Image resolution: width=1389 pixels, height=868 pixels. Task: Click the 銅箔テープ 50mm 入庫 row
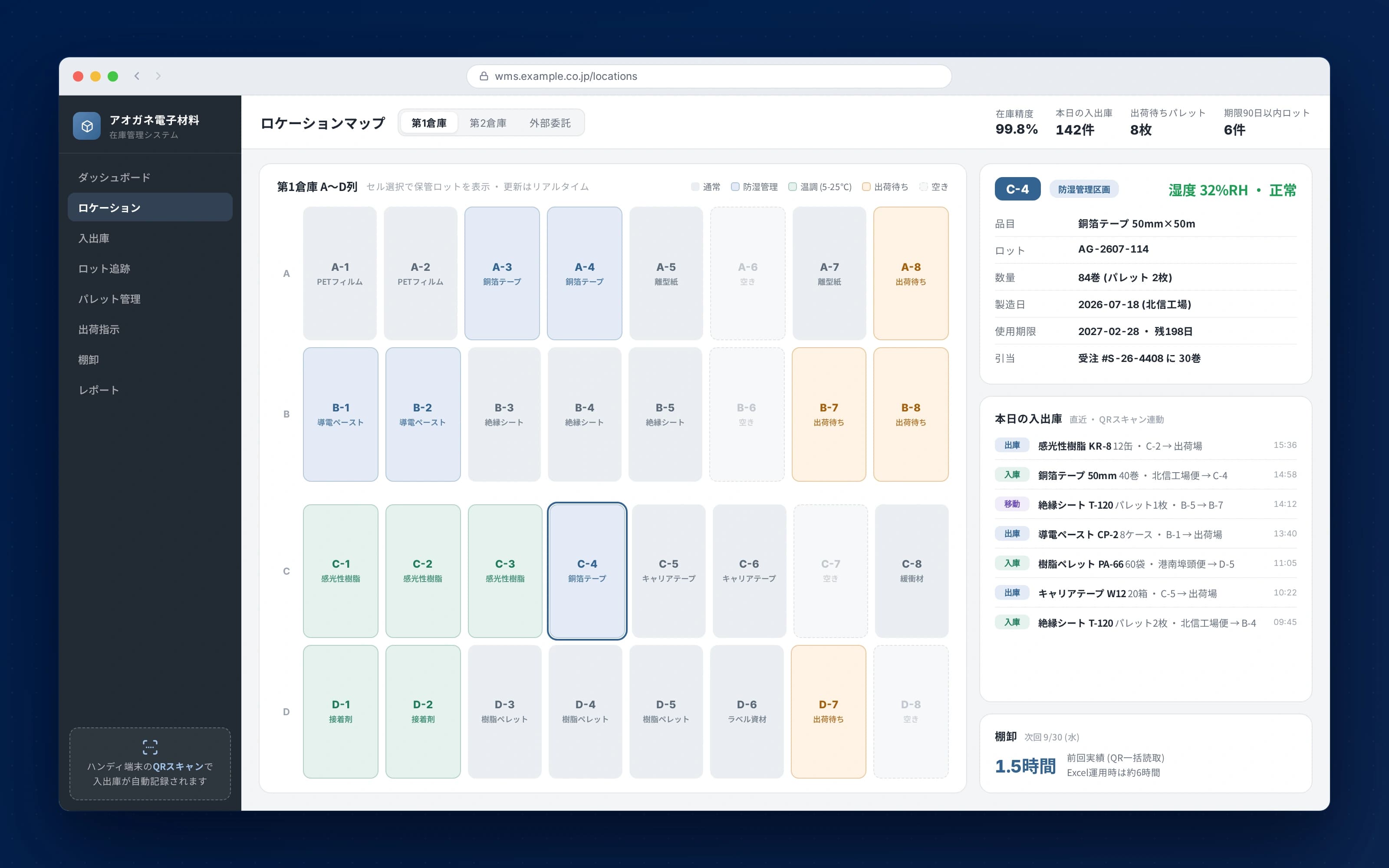(x=1145, y=475)
